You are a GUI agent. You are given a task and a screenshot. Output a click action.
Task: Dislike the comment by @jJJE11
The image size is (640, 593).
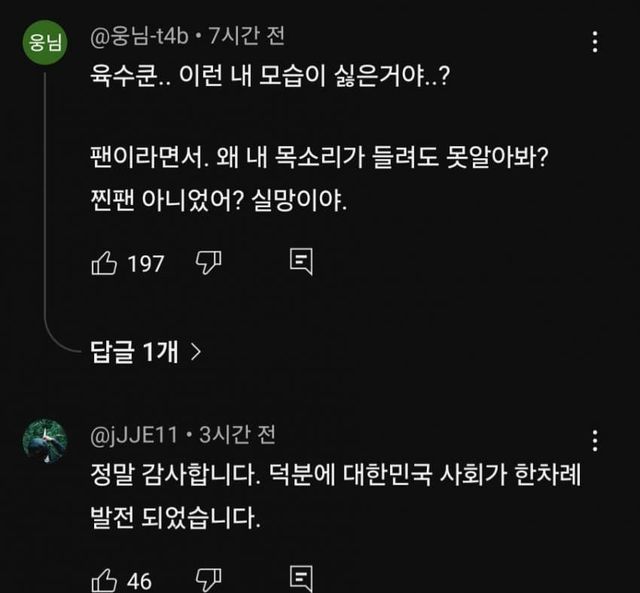coord(207,579)
